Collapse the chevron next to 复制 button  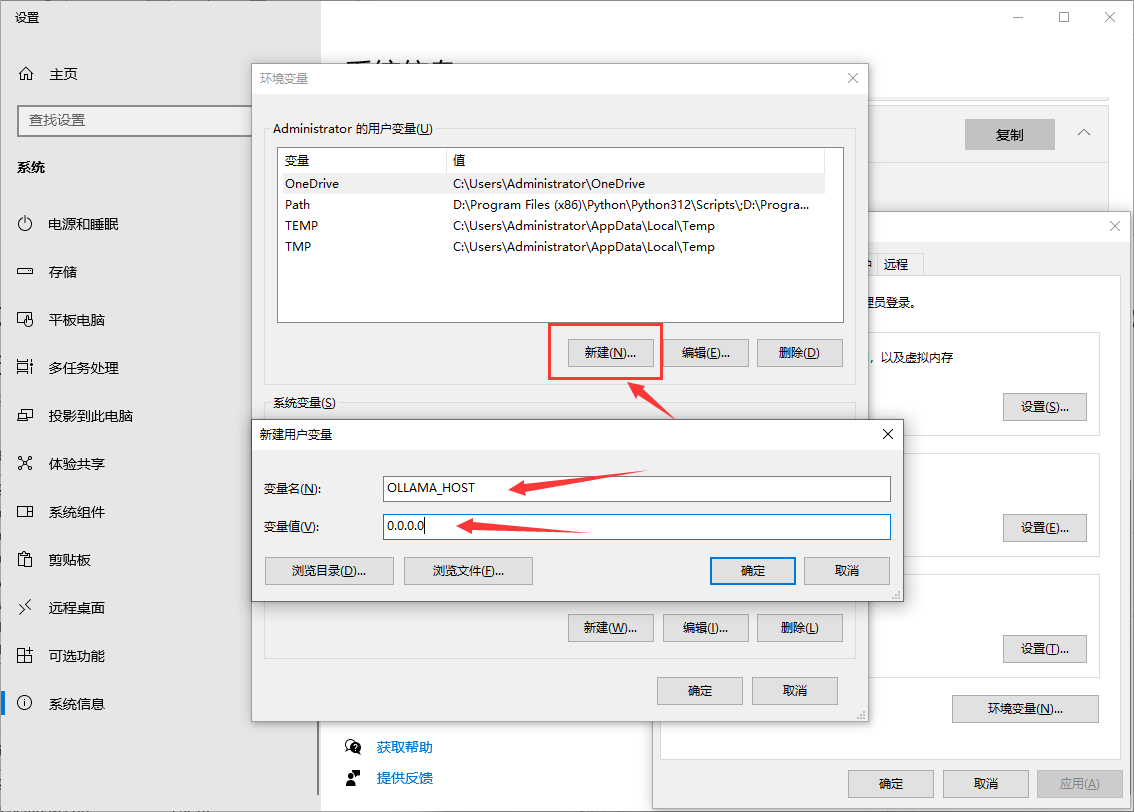(1083, 134)
